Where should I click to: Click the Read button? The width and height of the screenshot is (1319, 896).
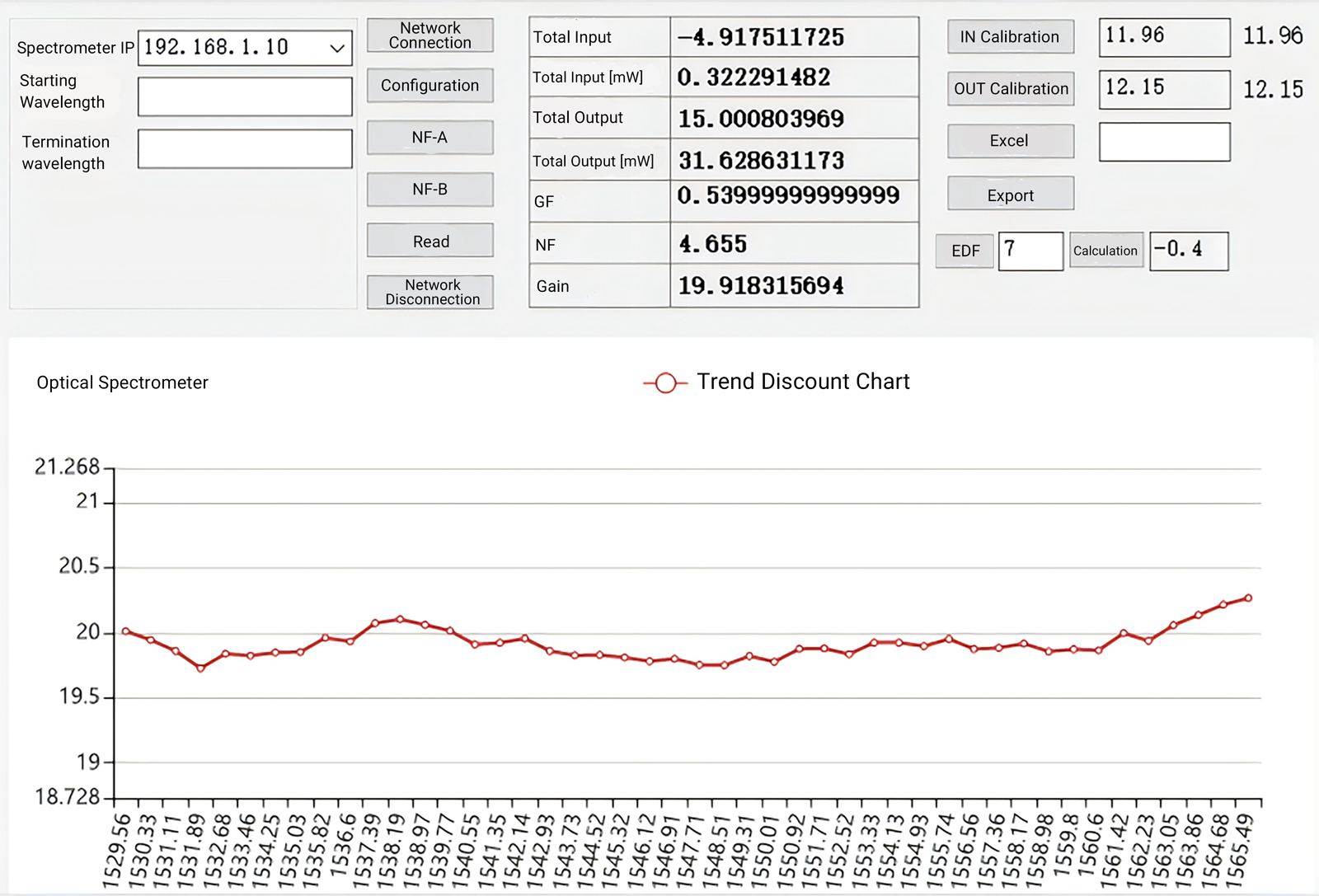pyautogui.click(x=429, y=242)
